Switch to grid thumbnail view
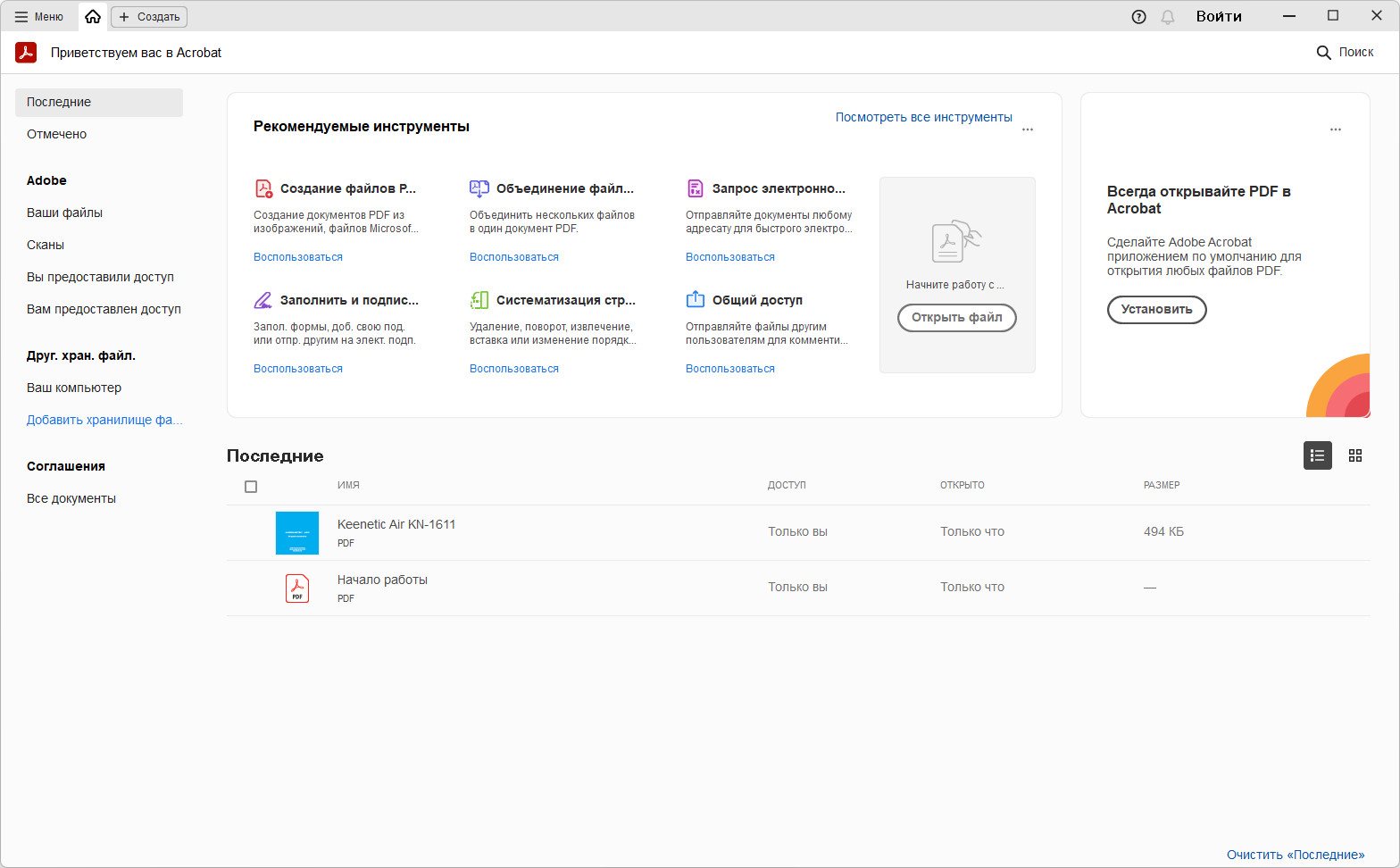Image resolution: width=1400 pixels, height=868 pixels. (x=1355, y=455)
